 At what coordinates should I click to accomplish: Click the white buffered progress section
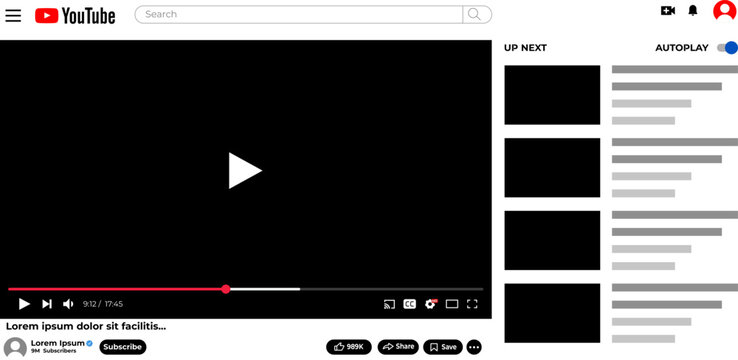(265, 289)
